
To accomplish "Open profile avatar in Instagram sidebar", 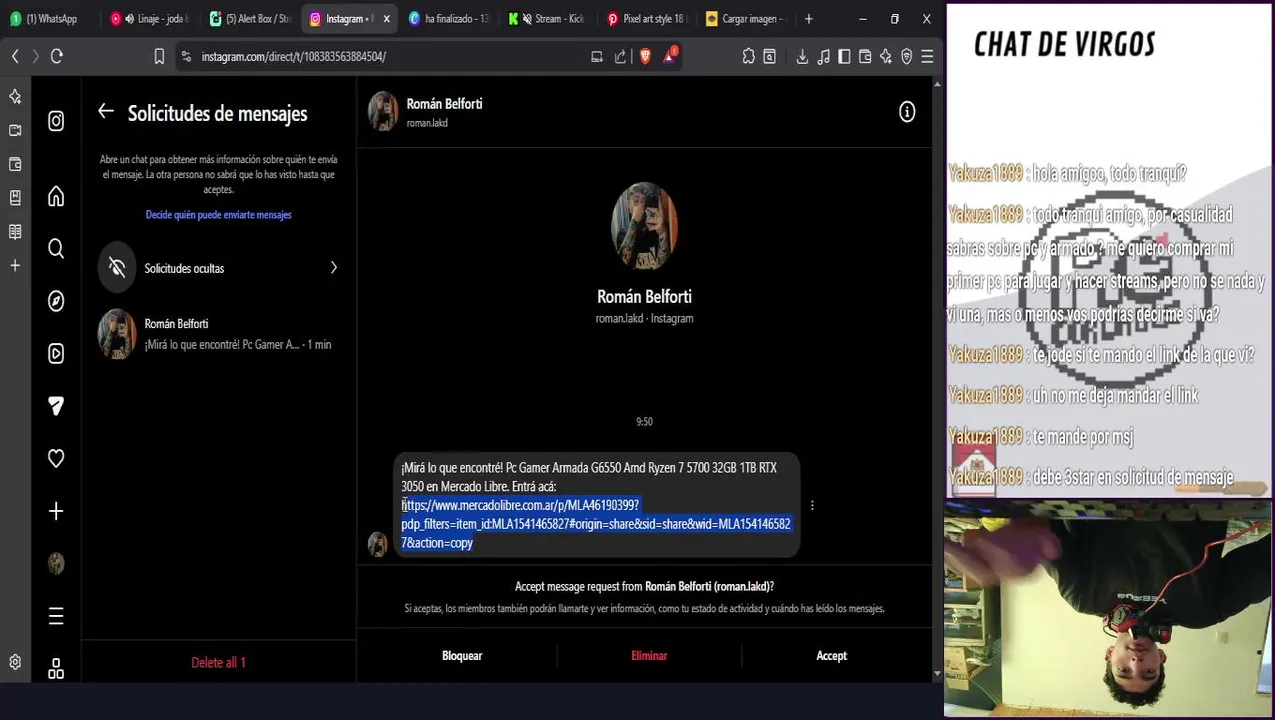I will (56, 563).
